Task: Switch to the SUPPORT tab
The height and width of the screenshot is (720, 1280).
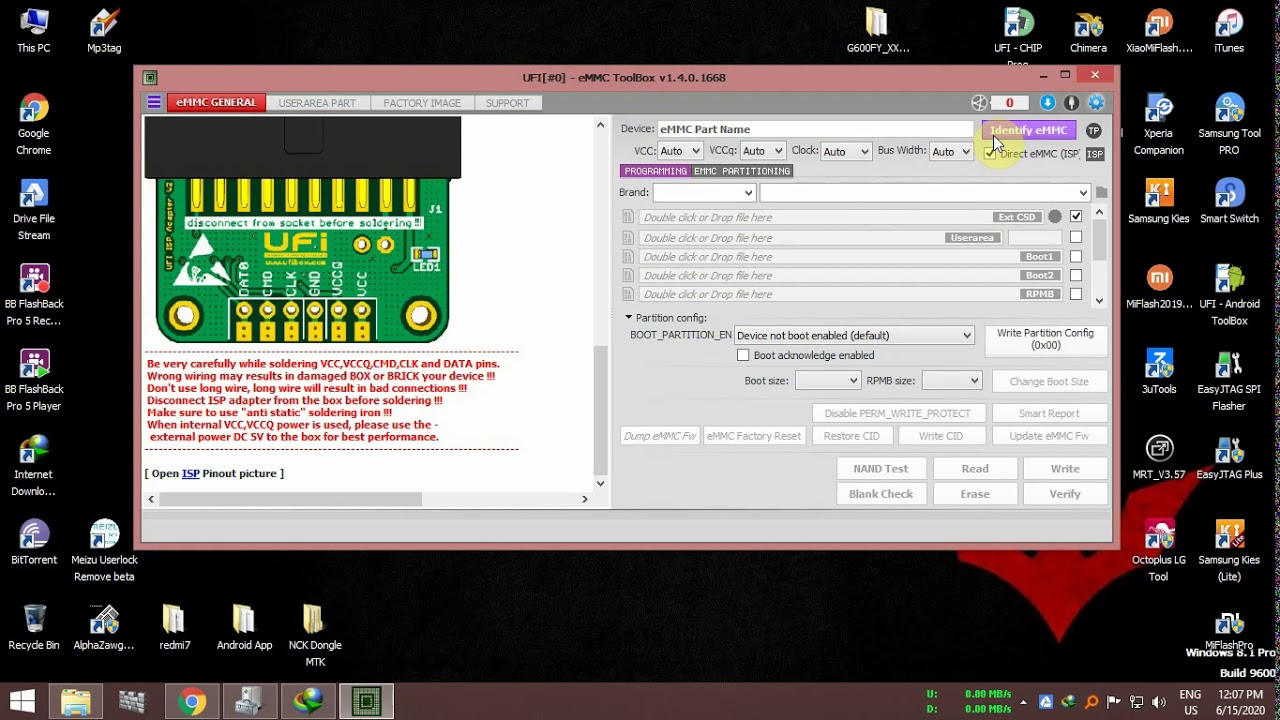Action: tap(507, 103)
